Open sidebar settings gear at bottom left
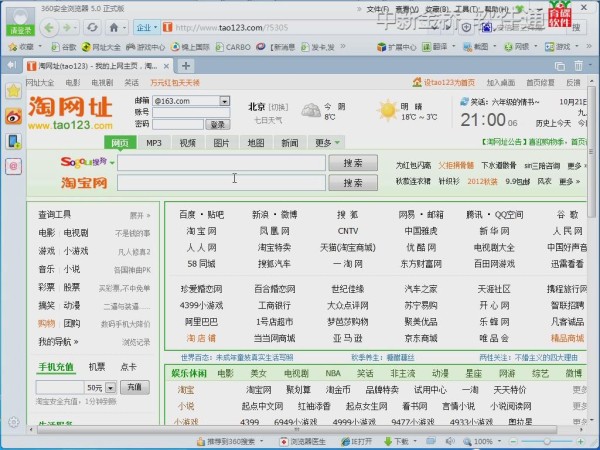The height and width of the screenshot is (450, 600). point(14,422)
